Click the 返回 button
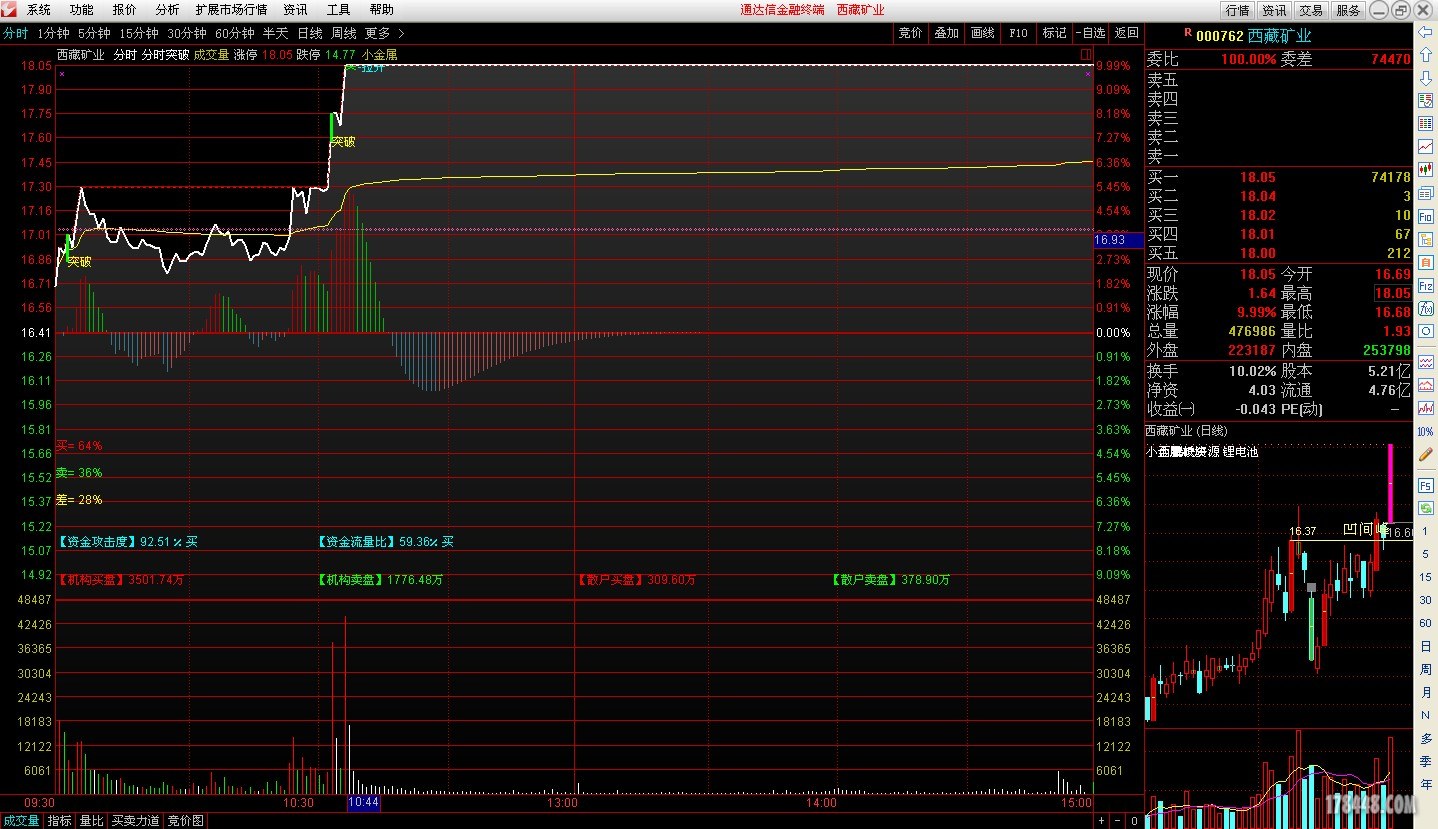Image resolution: width=1438 pixels, height=829 pixels. point(1126,33)
